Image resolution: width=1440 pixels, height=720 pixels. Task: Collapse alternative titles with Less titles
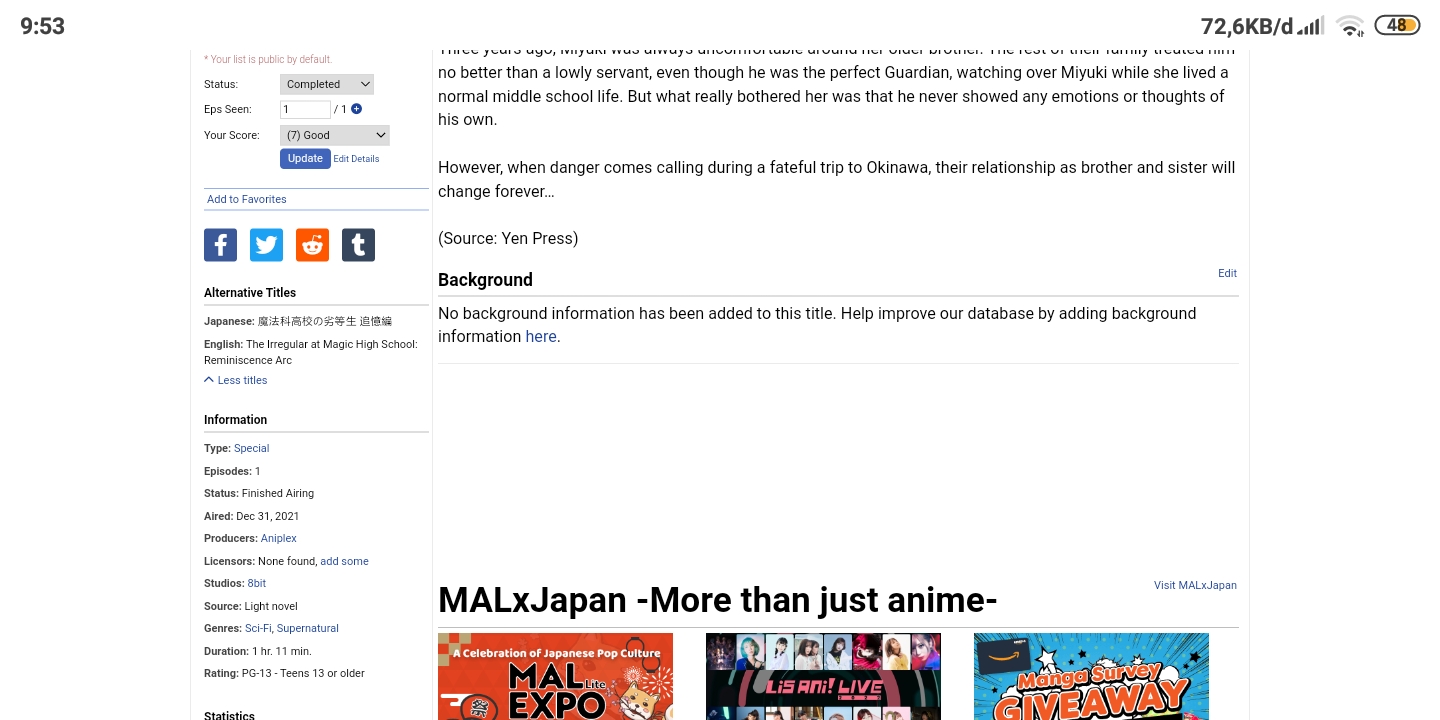(x=236, y=380)
